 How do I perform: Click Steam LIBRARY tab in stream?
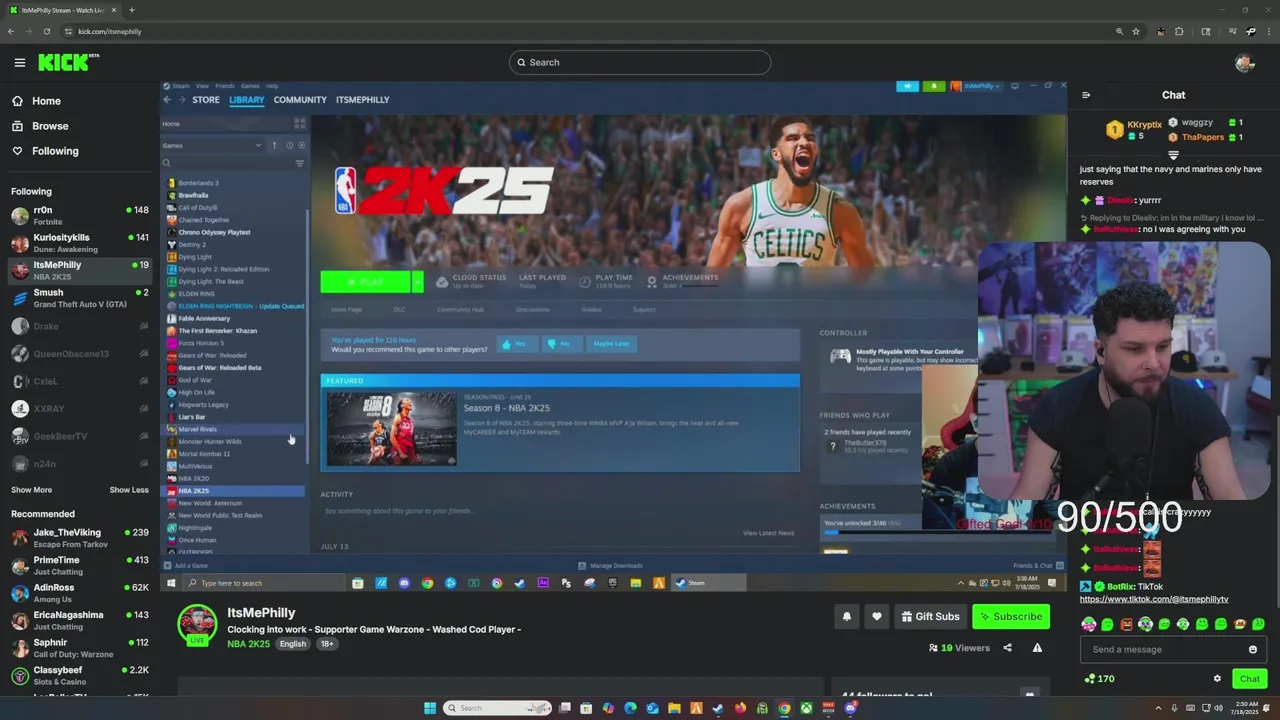point(246,100)
